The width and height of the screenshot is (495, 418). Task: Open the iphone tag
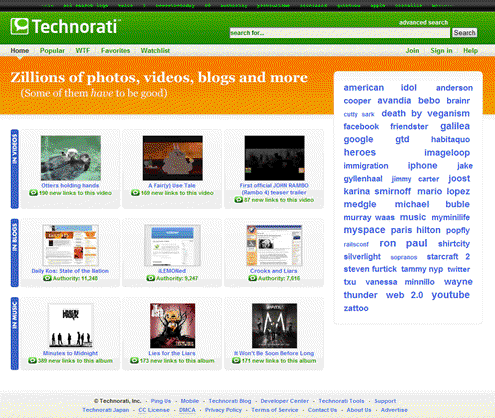tap(422, 166)
